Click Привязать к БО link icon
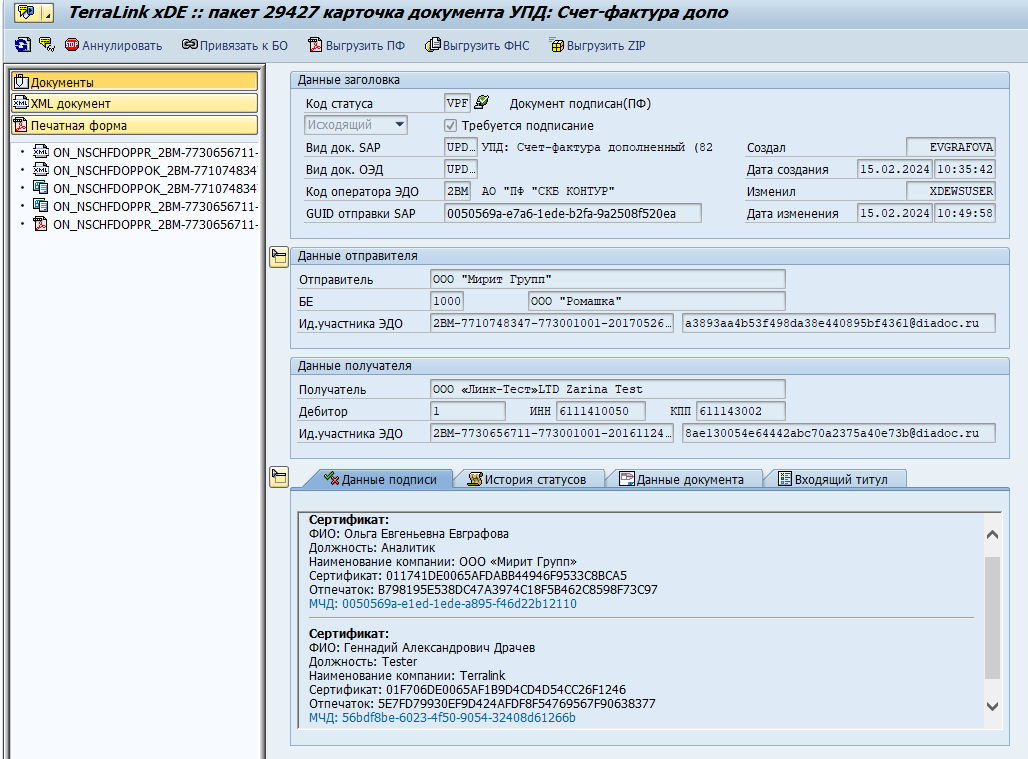This screenshot has height=759, width=1028. 234,45
